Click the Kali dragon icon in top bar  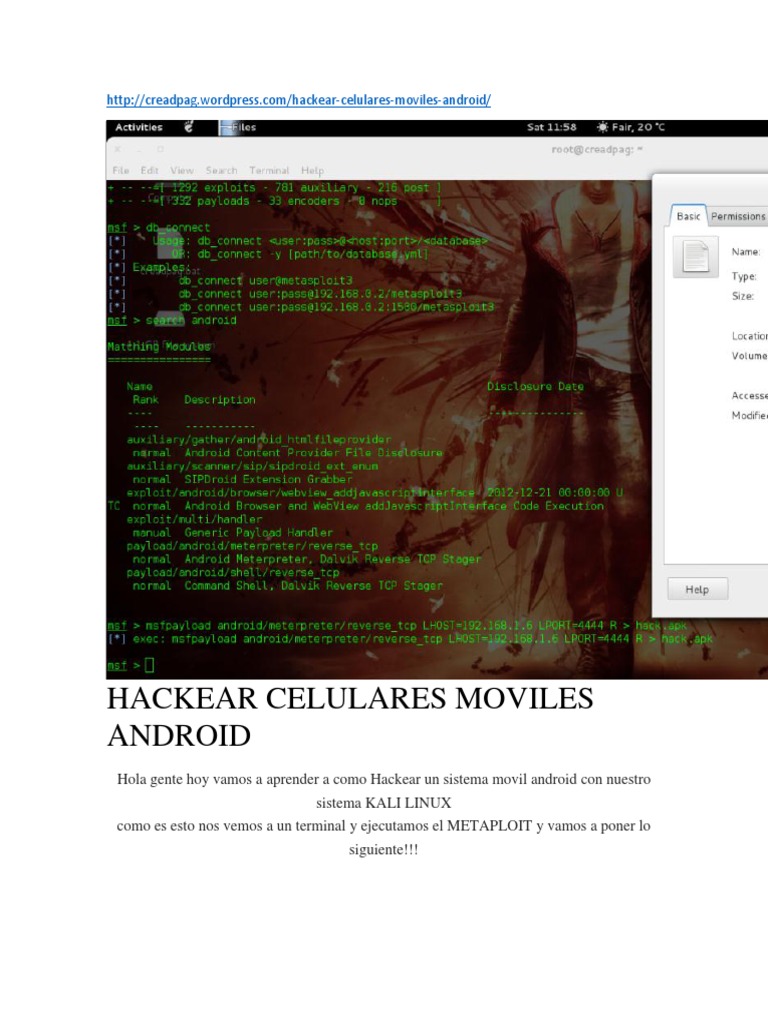[189, 127]
